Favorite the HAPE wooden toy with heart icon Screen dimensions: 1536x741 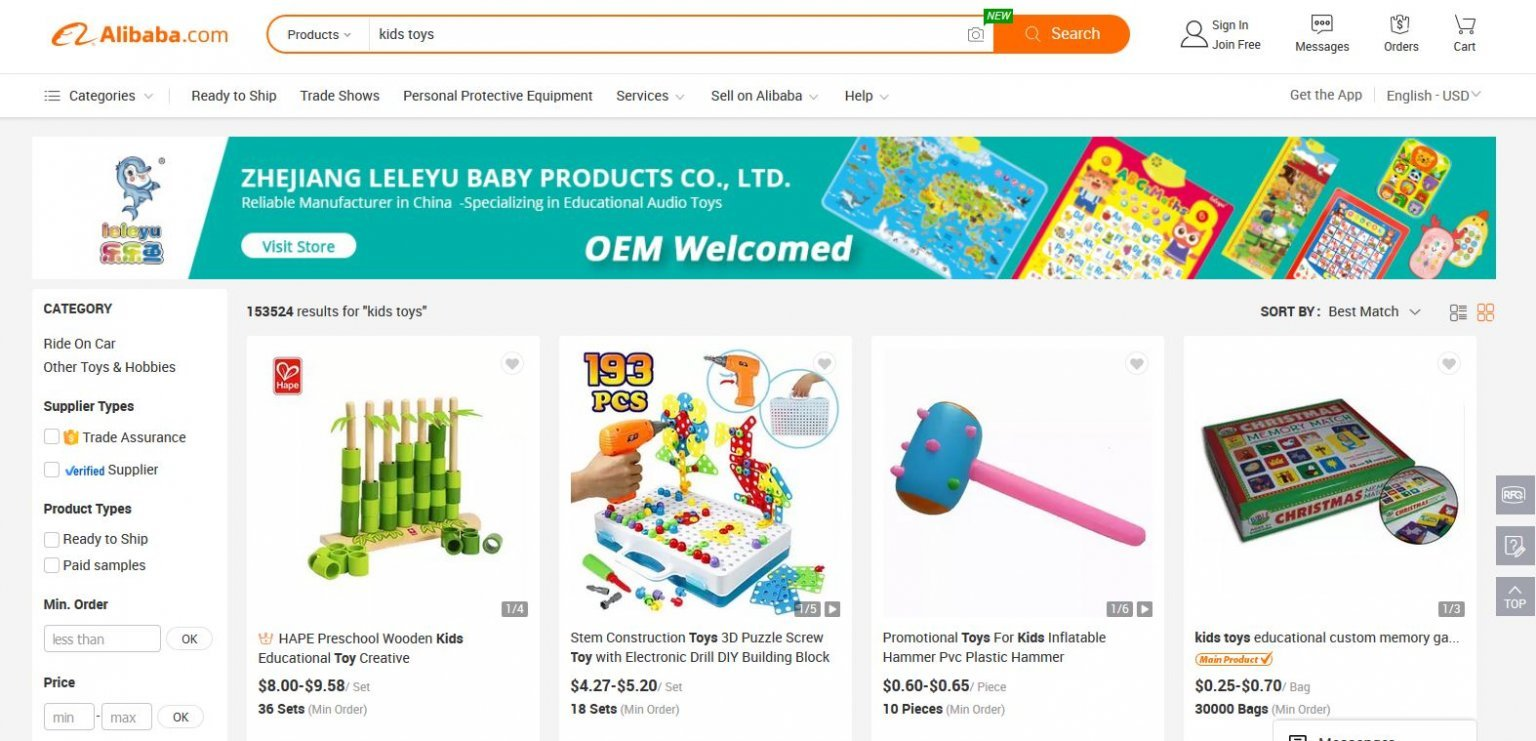click(x=512, y=364)
